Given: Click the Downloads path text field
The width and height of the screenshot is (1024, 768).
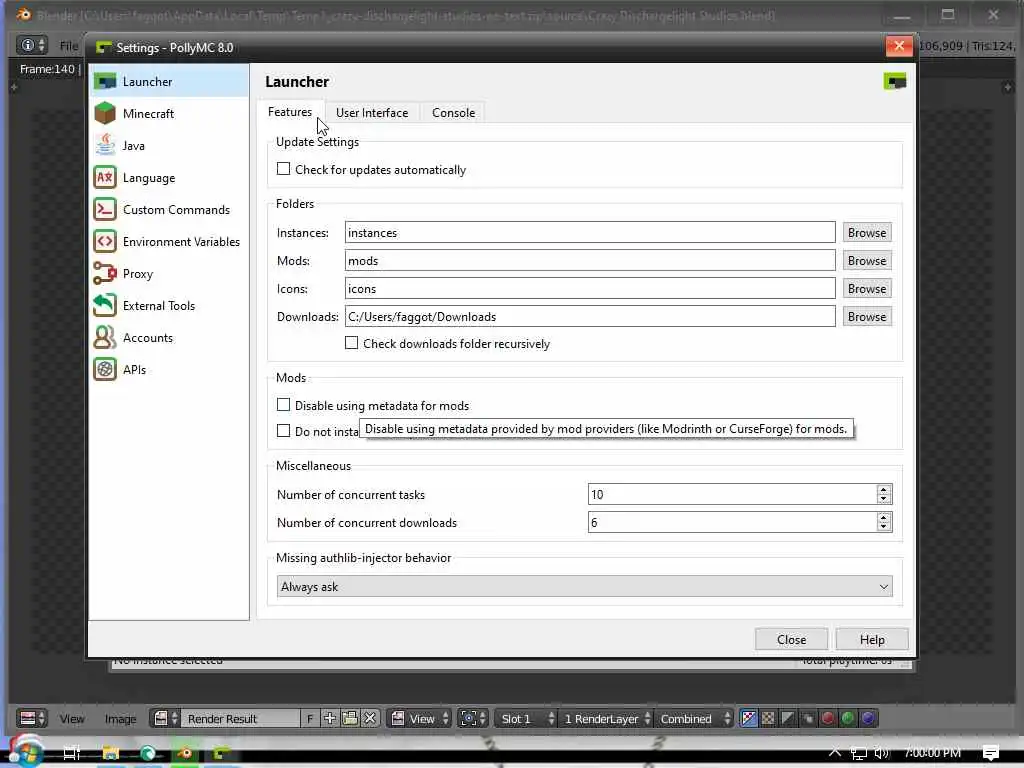Looking at the screenshot, I should 590,317.
